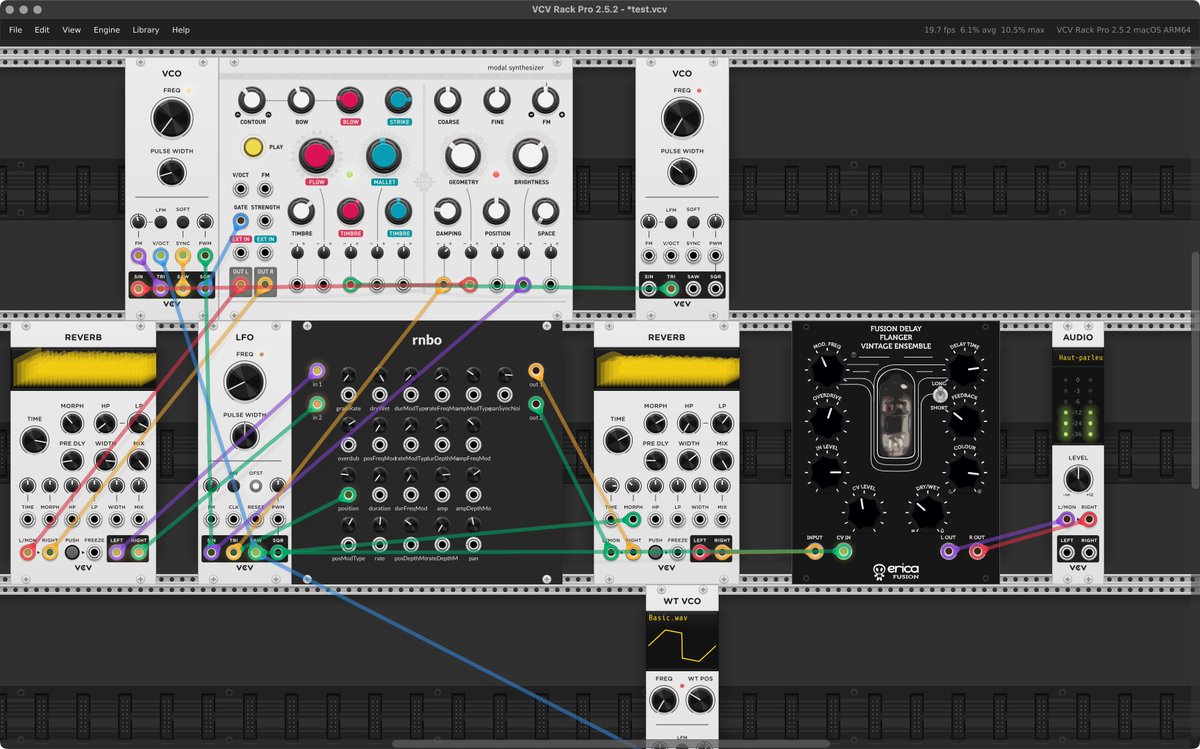Click the rnbo out 2 port
This screenshot has height=749, width=1200.
(x=536, y=405)
